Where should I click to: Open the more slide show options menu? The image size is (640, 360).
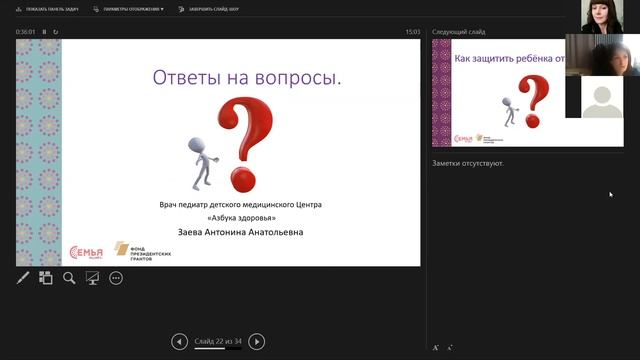[116, 278]
